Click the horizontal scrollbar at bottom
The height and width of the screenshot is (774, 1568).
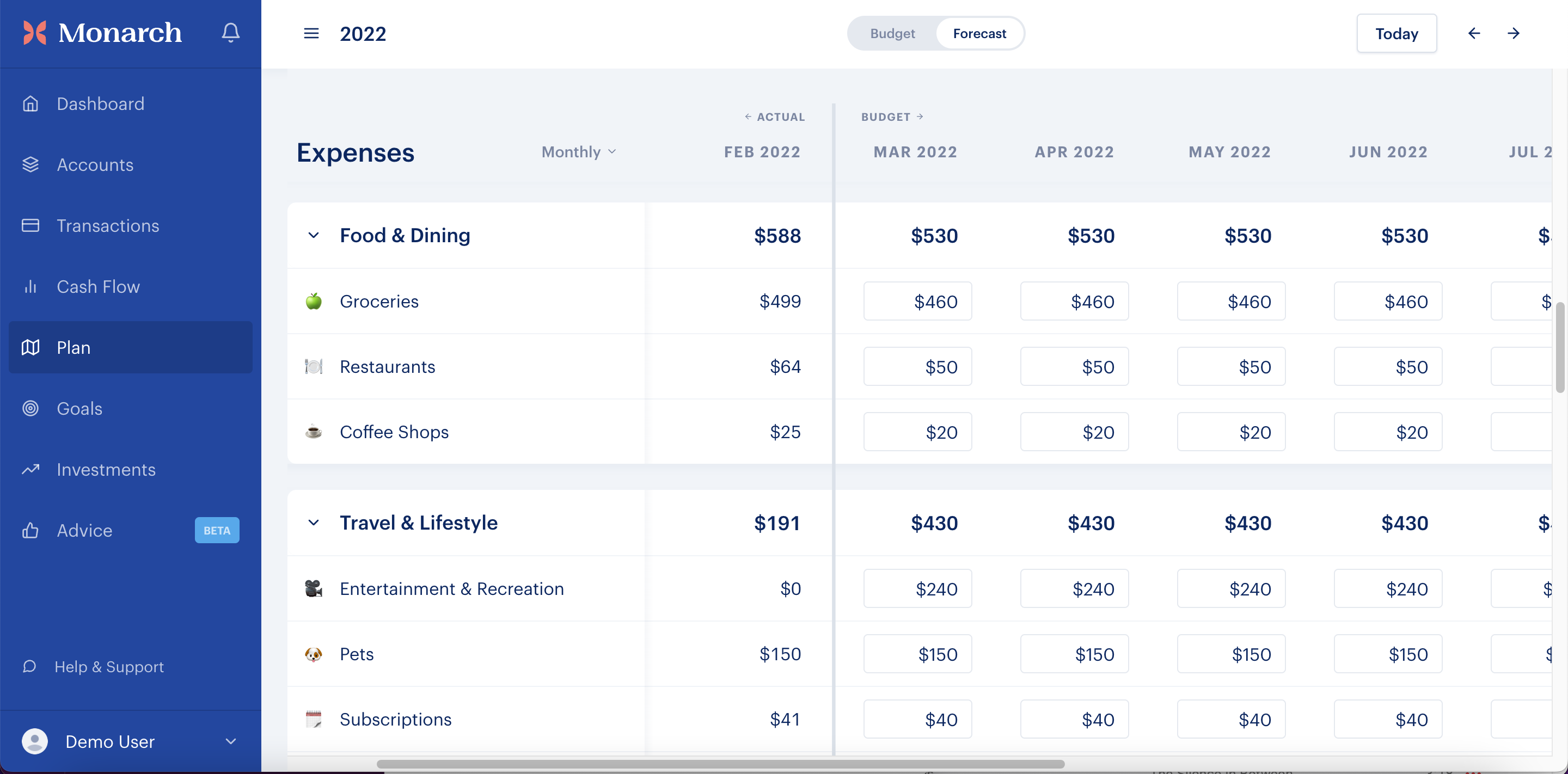point(720,764)
